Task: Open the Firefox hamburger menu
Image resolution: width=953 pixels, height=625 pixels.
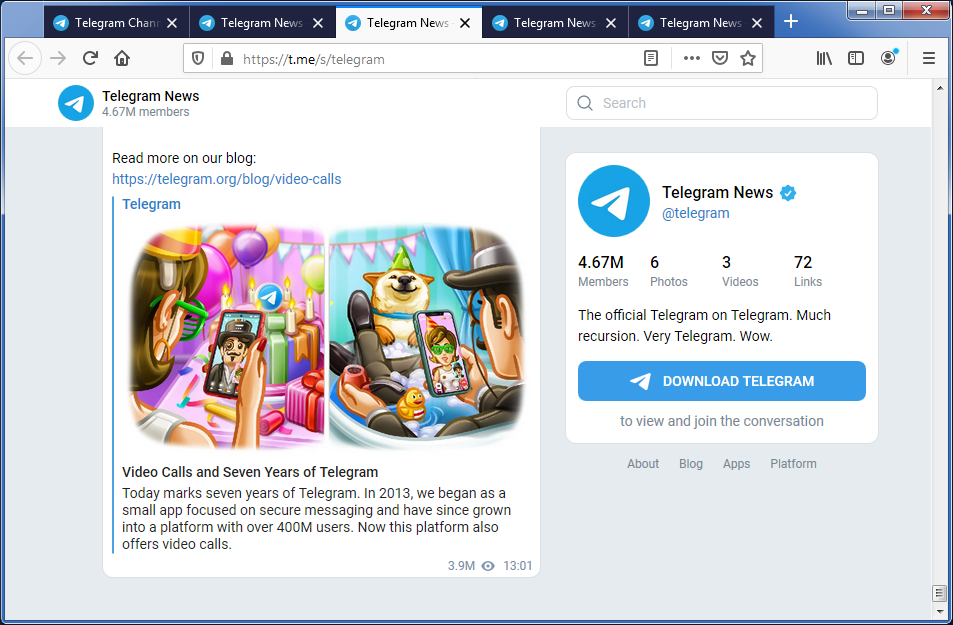Action: point(929,58)
